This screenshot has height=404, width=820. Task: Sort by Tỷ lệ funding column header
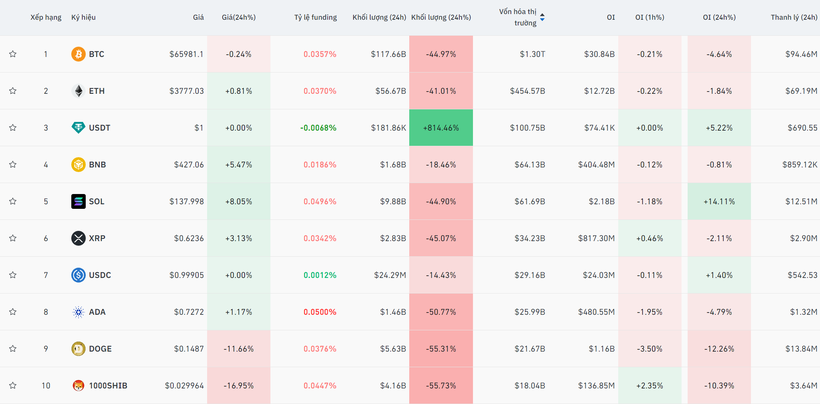coord(315,18)
